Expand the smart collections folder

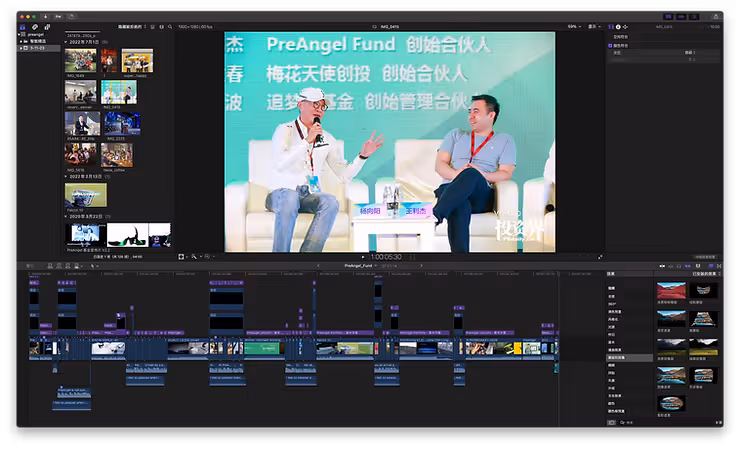(21, 41)
